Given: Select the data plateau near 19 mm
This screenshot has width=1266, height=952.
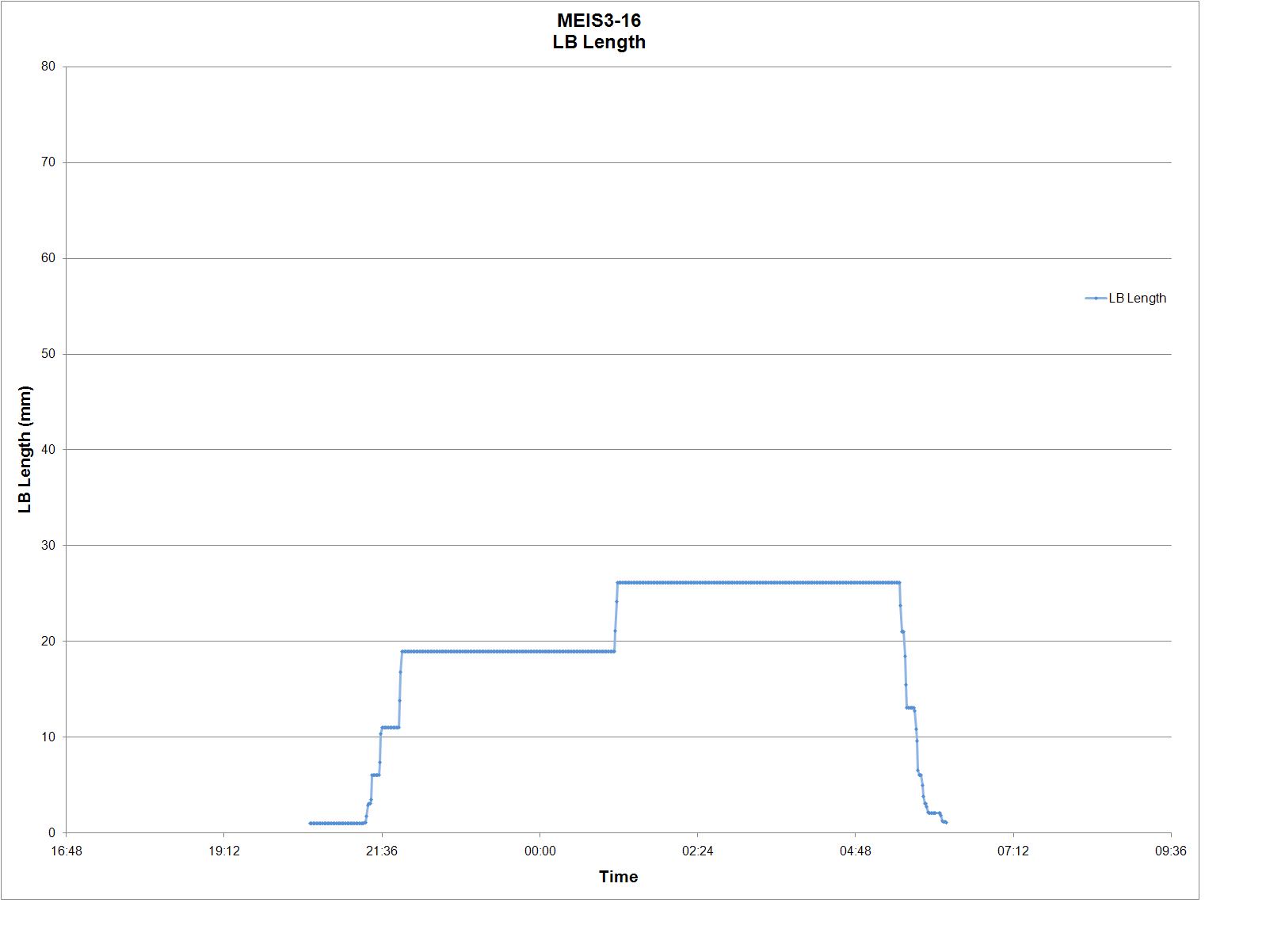Looking at the screenshot, I should point(507,652).
